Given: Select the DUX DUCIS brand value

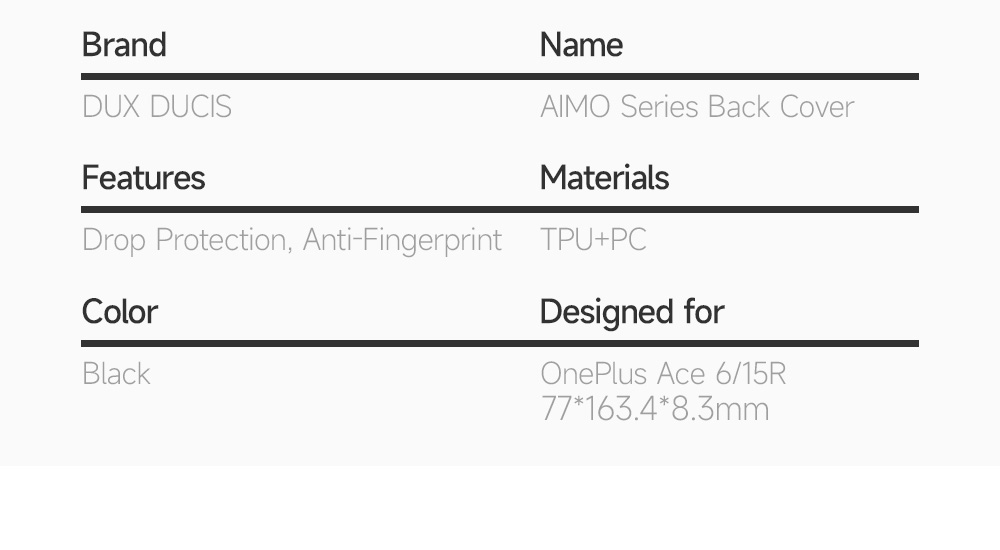Looking at the screenshot, I should 157,107.
